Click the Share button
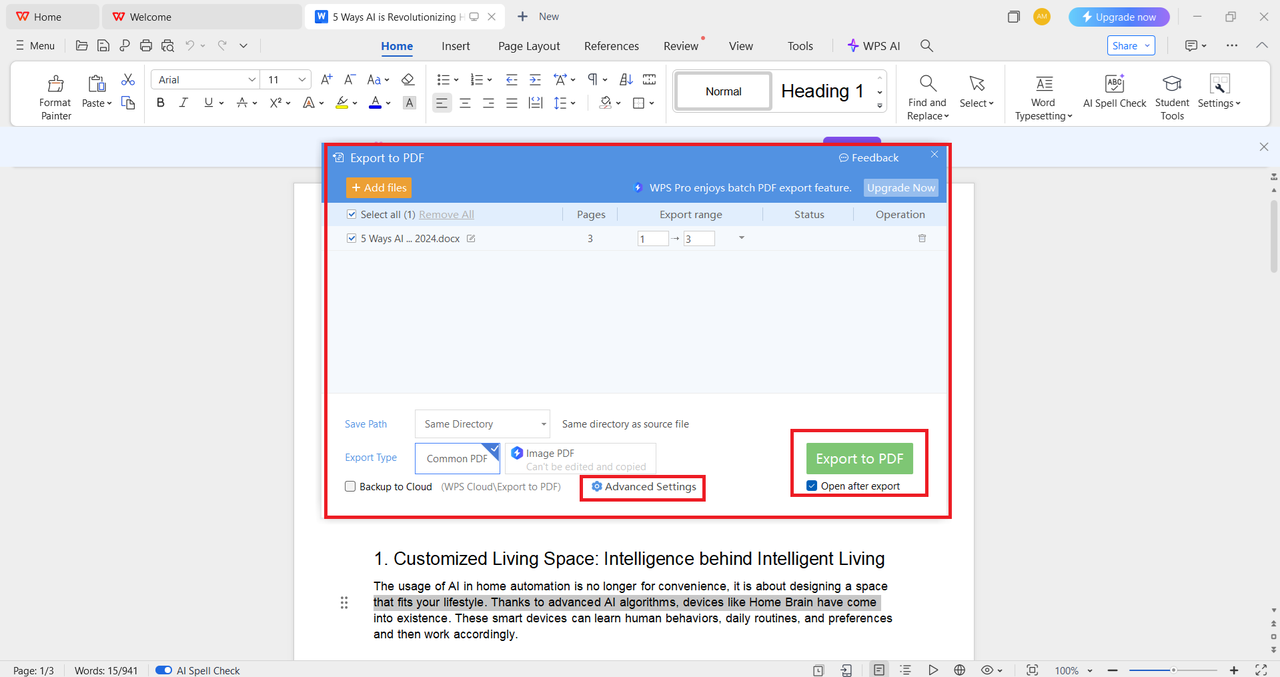The height and width of the screenshot is (677, 1280). coord(1131,46)
